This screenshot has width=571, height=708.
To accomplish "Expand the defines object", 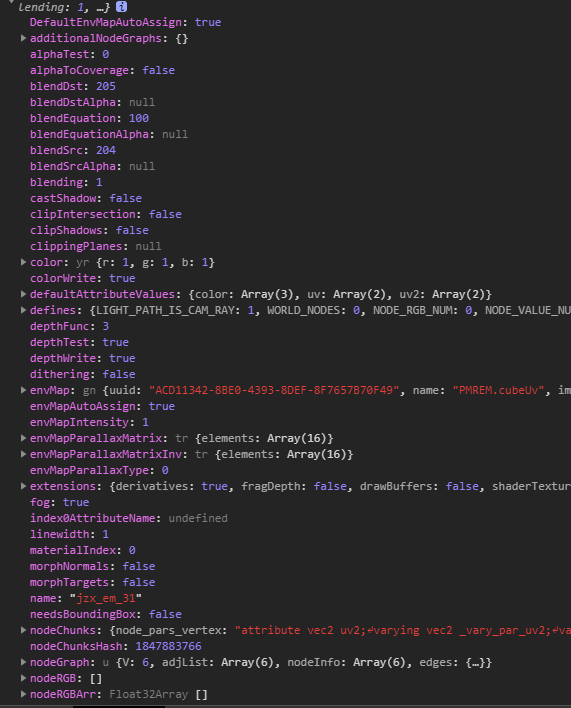I will 23,310.
